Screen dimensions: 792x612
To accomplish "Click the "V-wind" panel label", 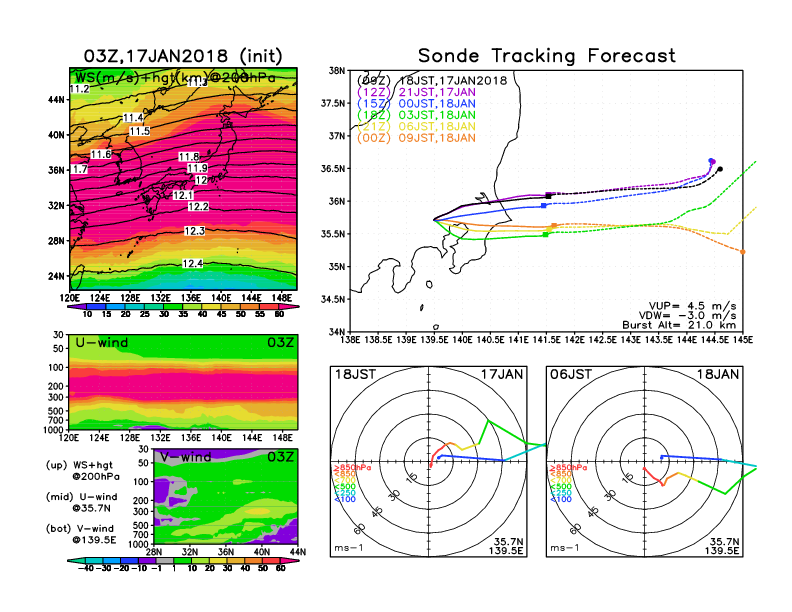I will [x=186, y=457].
